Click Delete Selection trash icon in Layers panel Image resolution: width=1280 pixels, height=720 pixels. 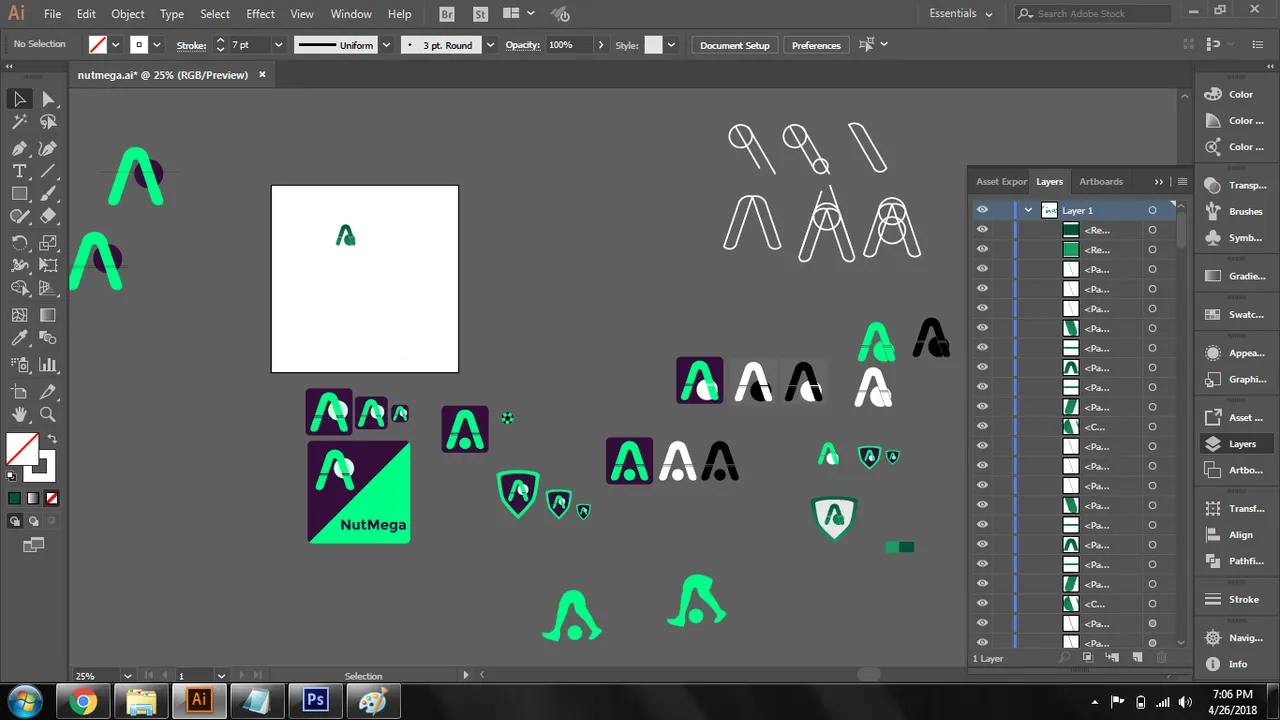coord(1161,658)
